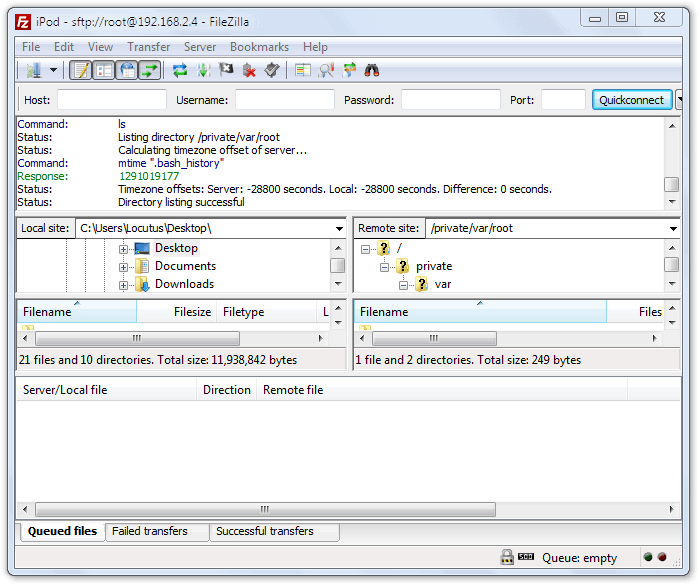Reconnect to the last used server
This screenshot has height=585, width=700.
[x=272, y=70]
